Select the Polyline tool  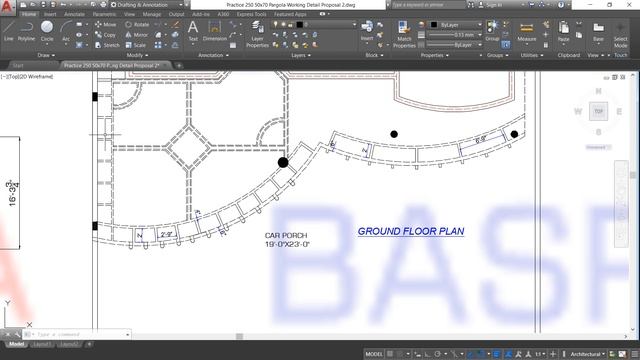coord(26,31)
